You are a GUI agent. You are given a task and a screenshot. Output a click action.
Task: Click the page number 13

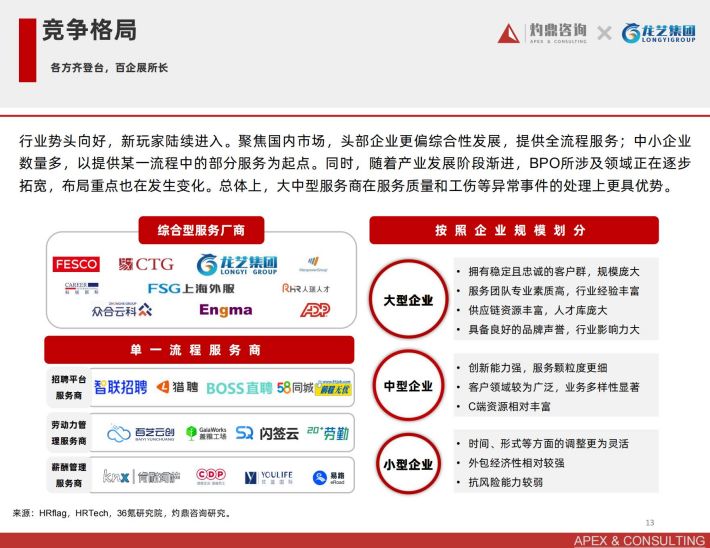pyautogui.click(x=650, y=523)
